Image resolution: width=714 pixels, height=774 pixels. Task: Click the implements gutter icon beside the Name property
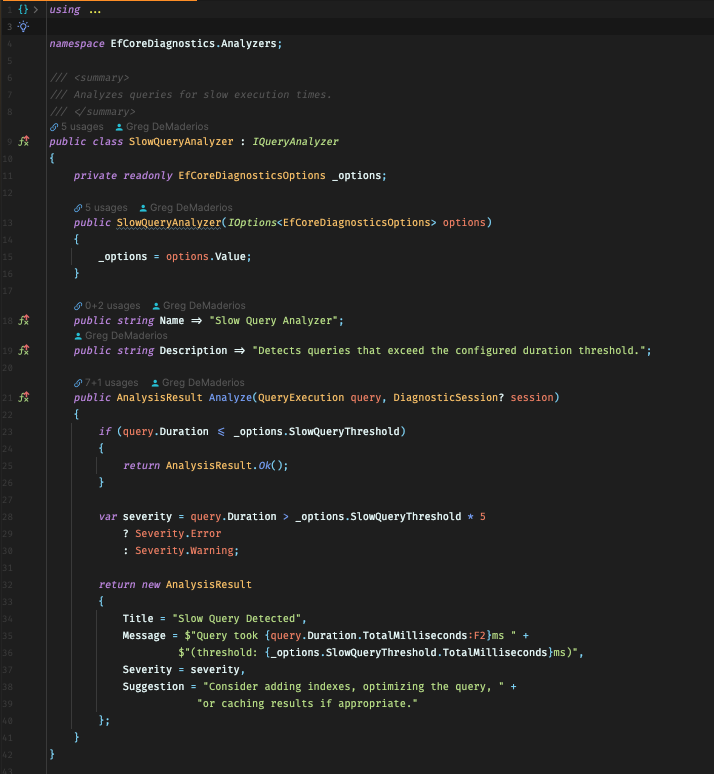[24, 320]
